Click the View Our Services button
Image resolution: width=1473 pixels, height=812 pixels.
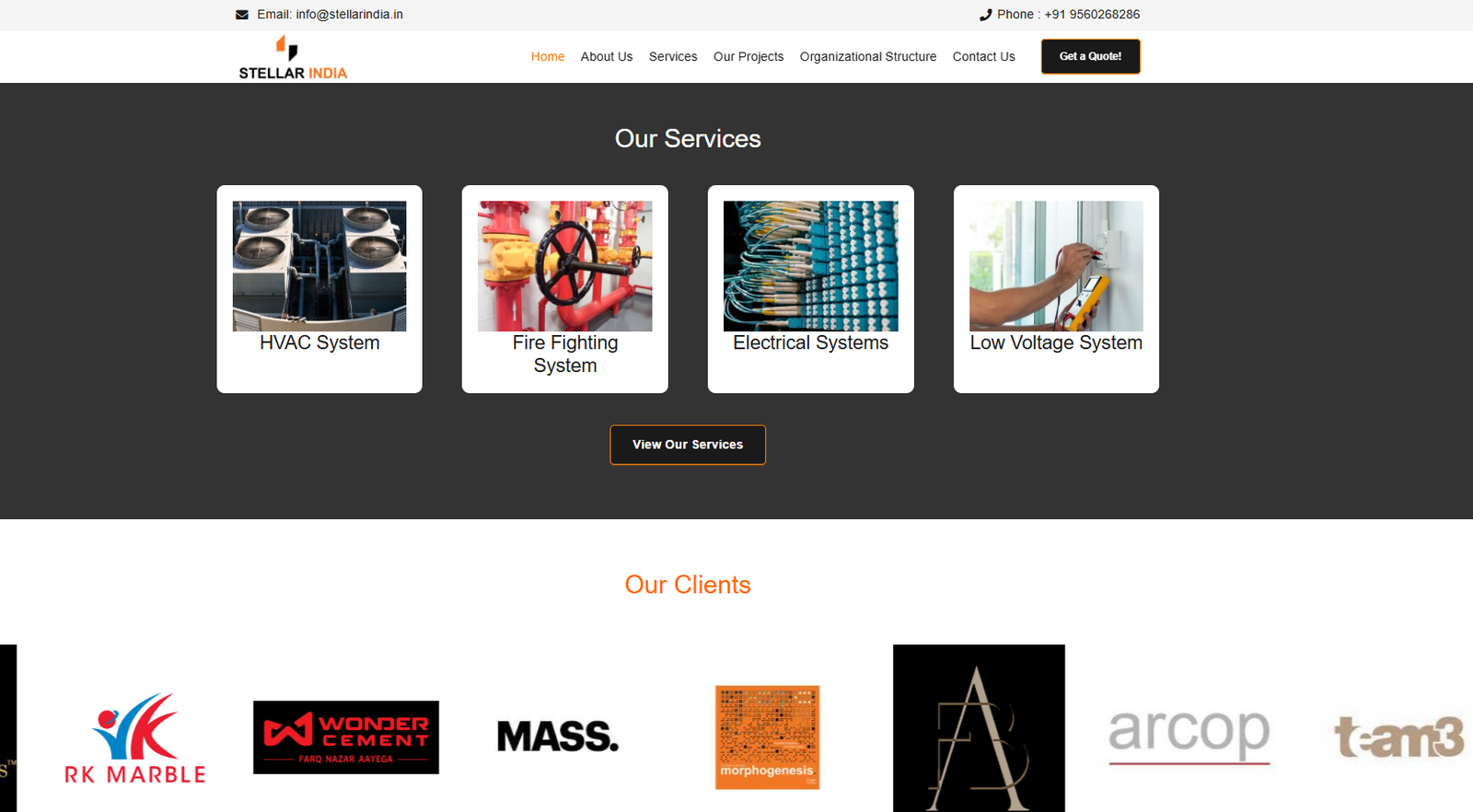coord(688,445)
